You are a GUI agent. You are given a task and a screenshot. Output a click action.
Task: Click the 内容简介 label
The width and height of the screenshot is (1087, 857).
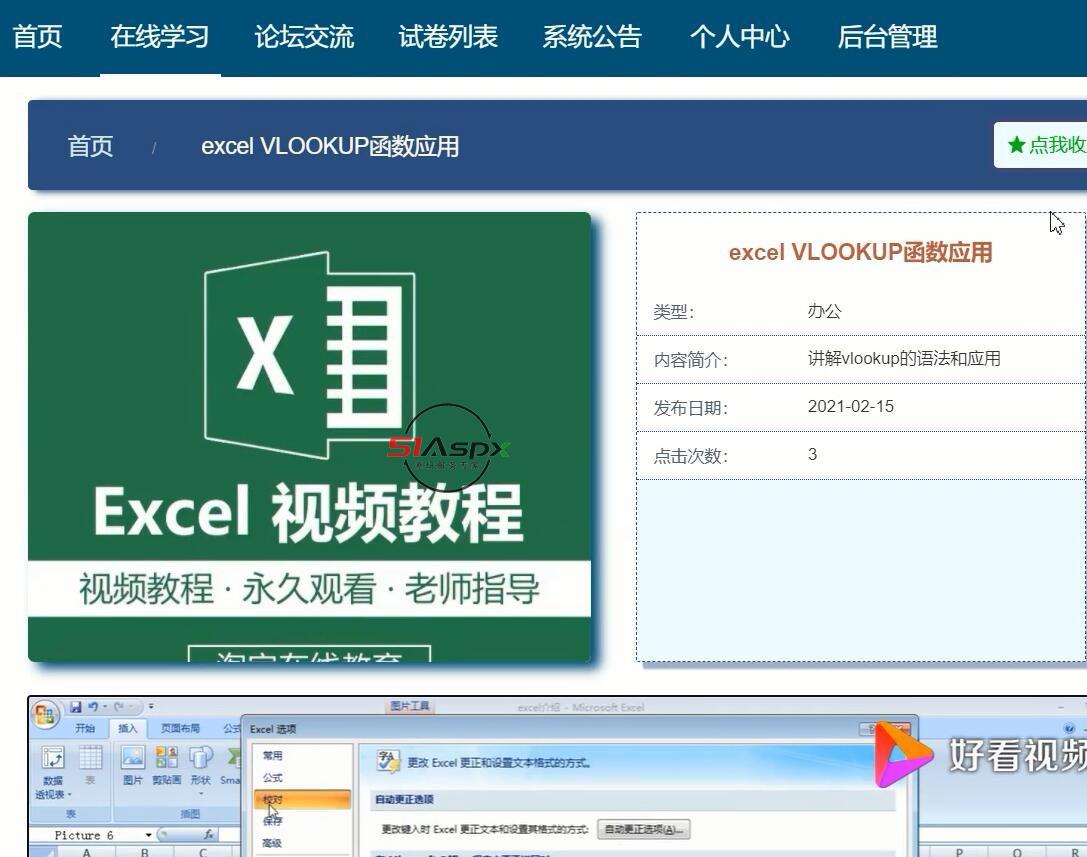(690, 359)
